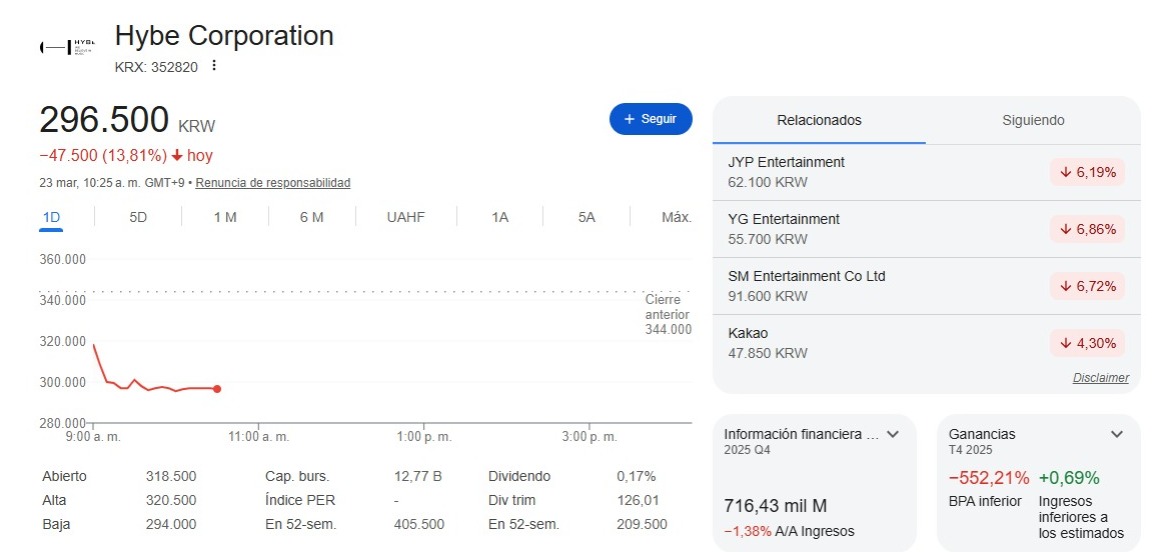Open the Renuncia de responsabilidad link

point(273,183)
